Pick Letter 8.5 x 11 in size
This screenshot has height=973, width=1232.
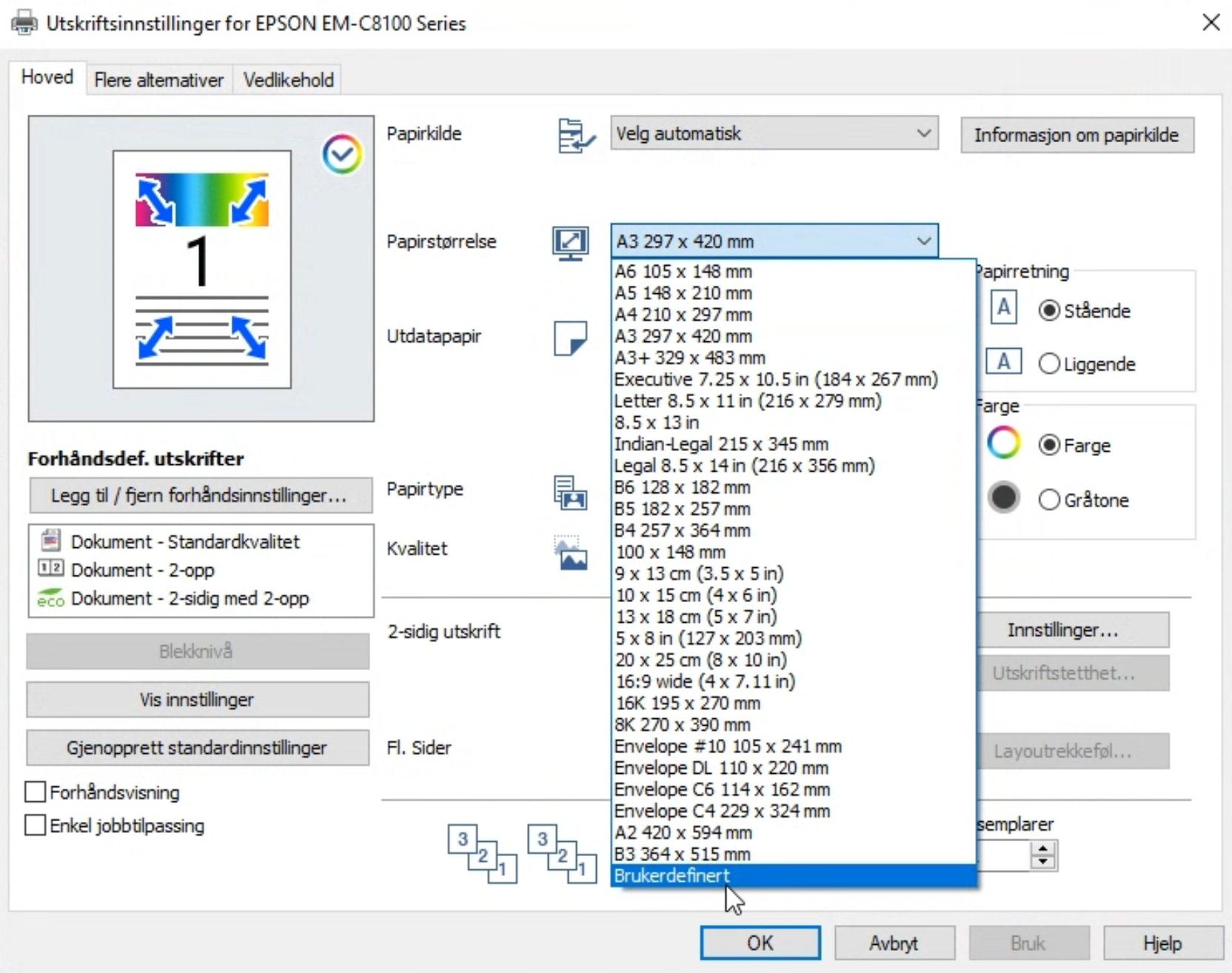tap(794, 401)
